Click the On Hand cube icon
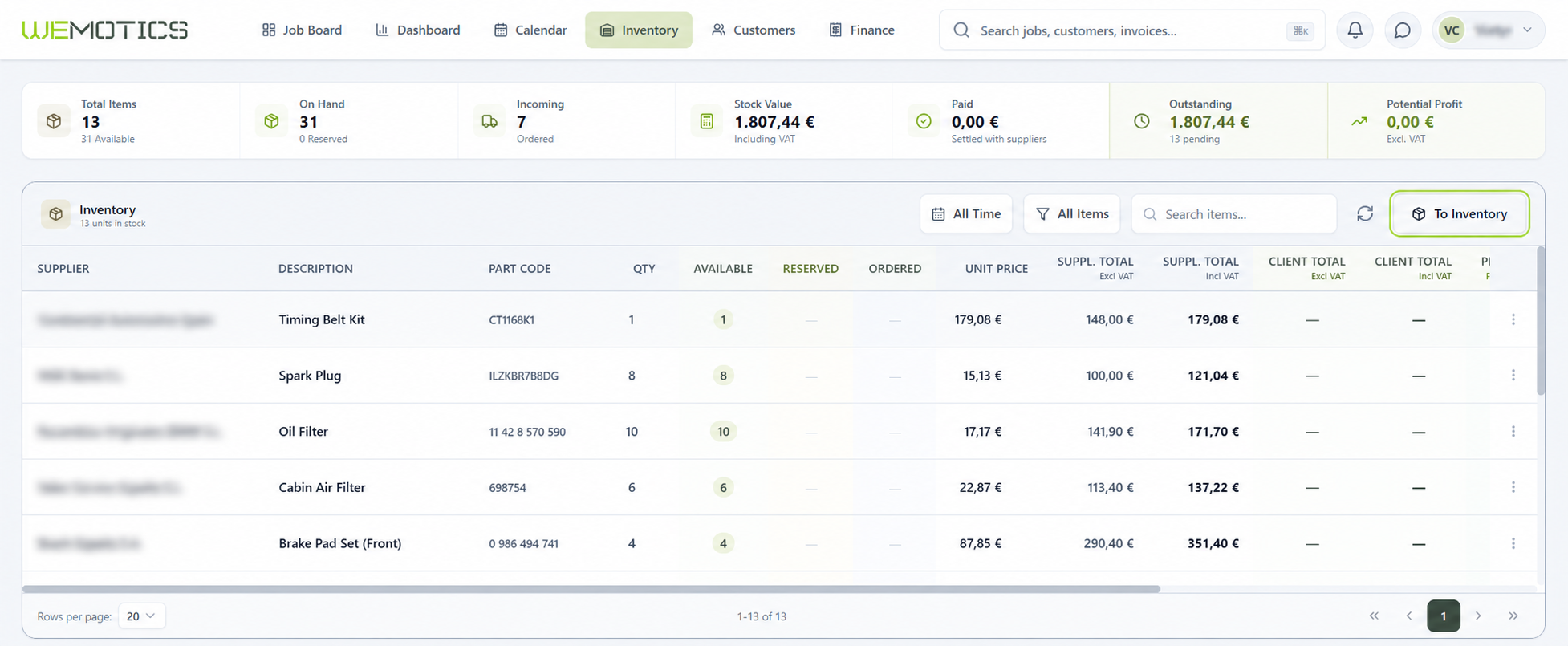This screenshot has width=1568, height=646. point(271,121)
